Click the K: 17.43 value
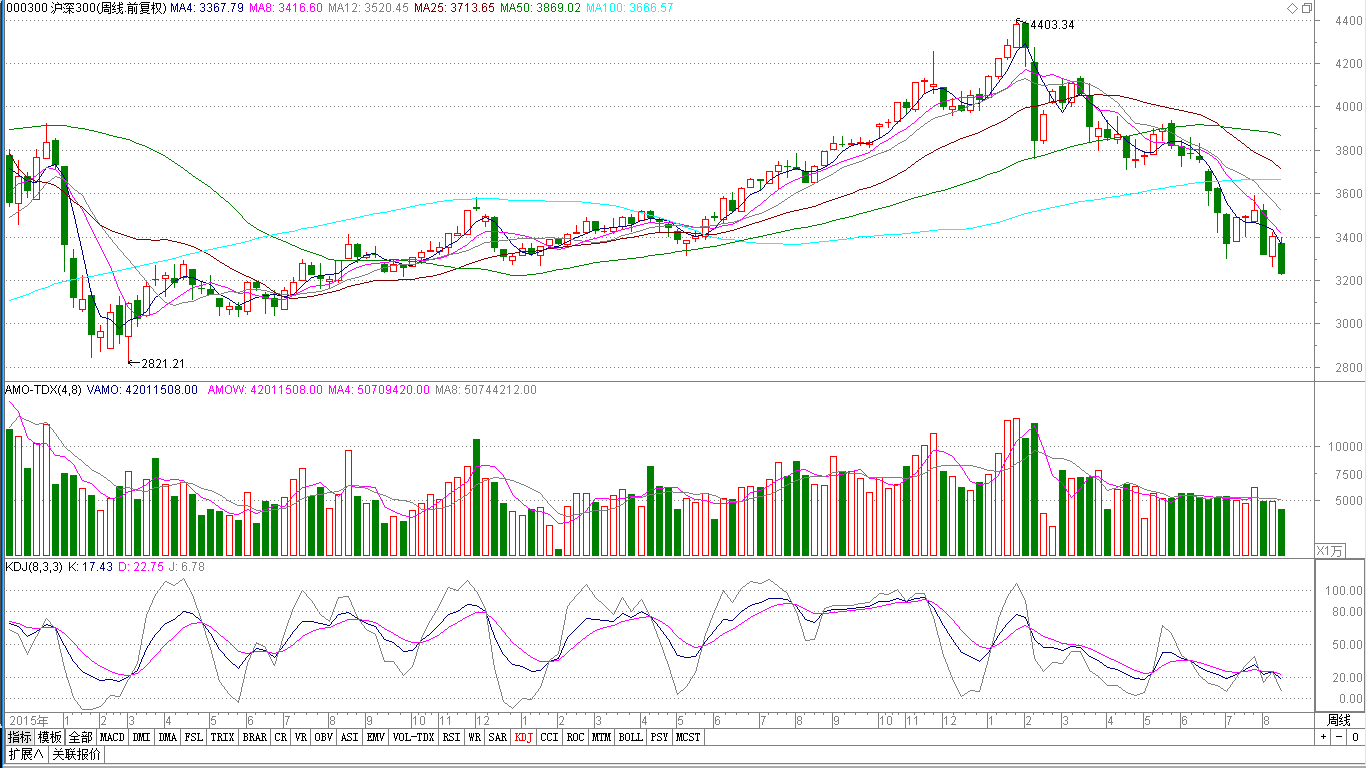The width and height of the screenshot is (1366, 768). coord(91,567)
